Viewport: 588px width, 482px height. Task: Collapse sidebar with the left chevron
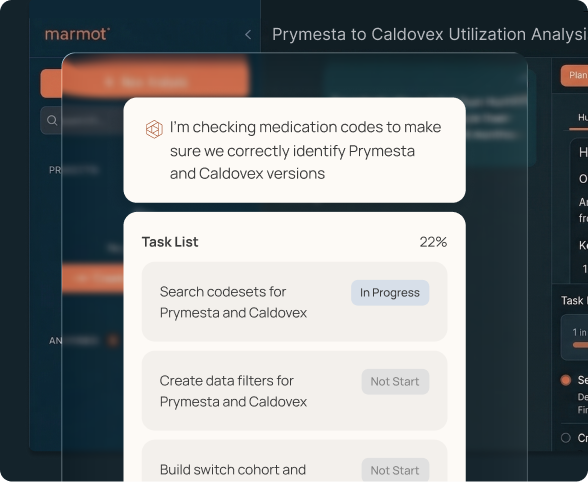pyautogui.click(x=248, y=35)
